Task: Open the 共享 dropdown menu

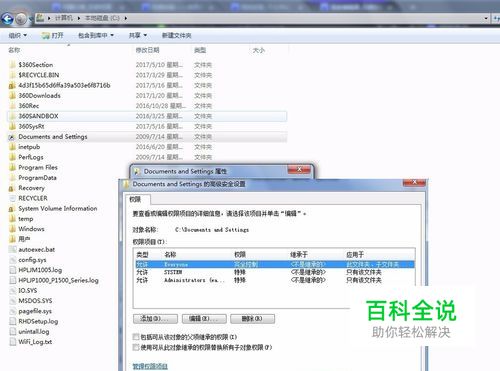Action: pyautogui.click(x=138, y=35)
